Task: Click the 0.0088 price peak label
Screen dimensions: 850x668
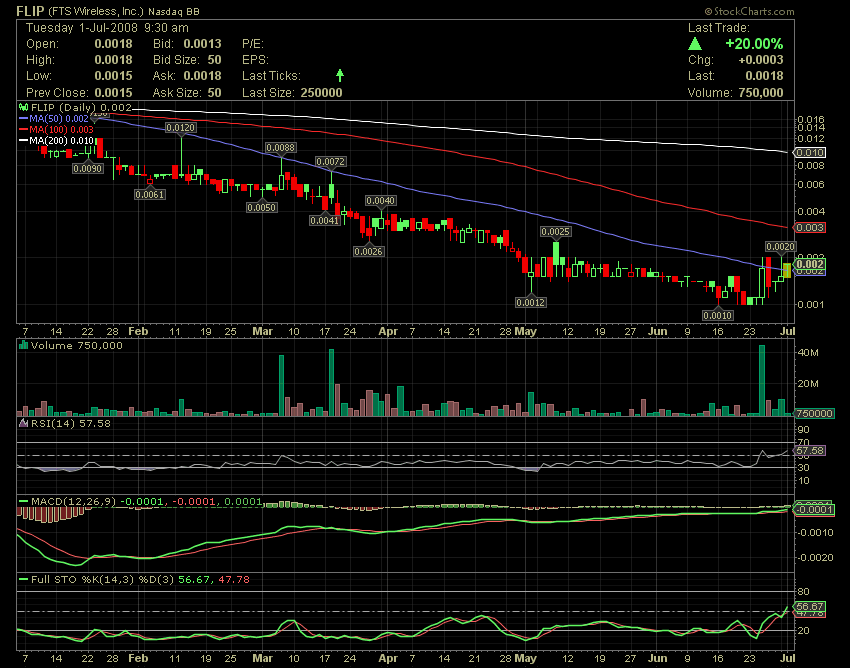Action: click(280, 147)
